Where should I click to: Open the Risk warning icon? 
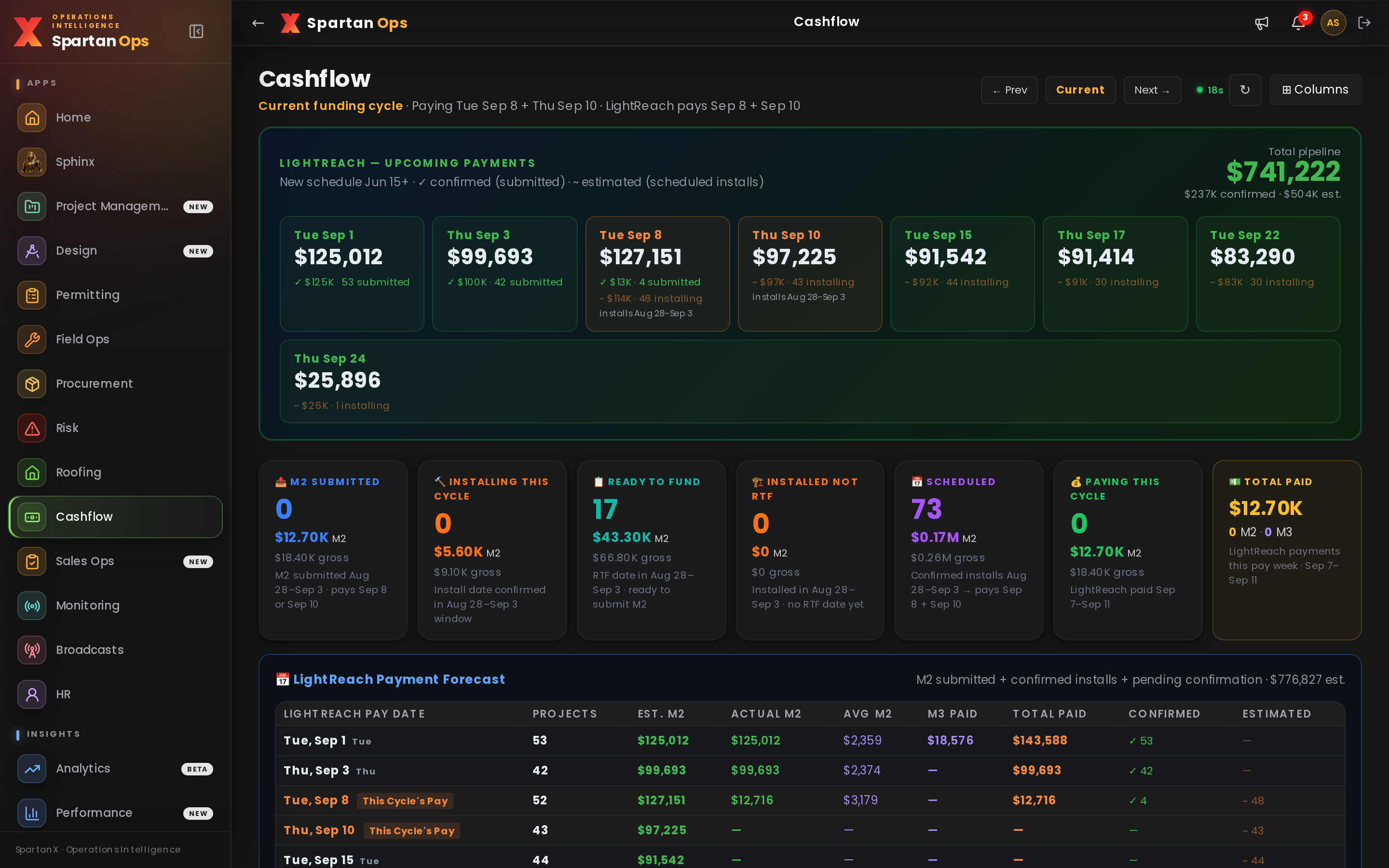coord(32,428)
